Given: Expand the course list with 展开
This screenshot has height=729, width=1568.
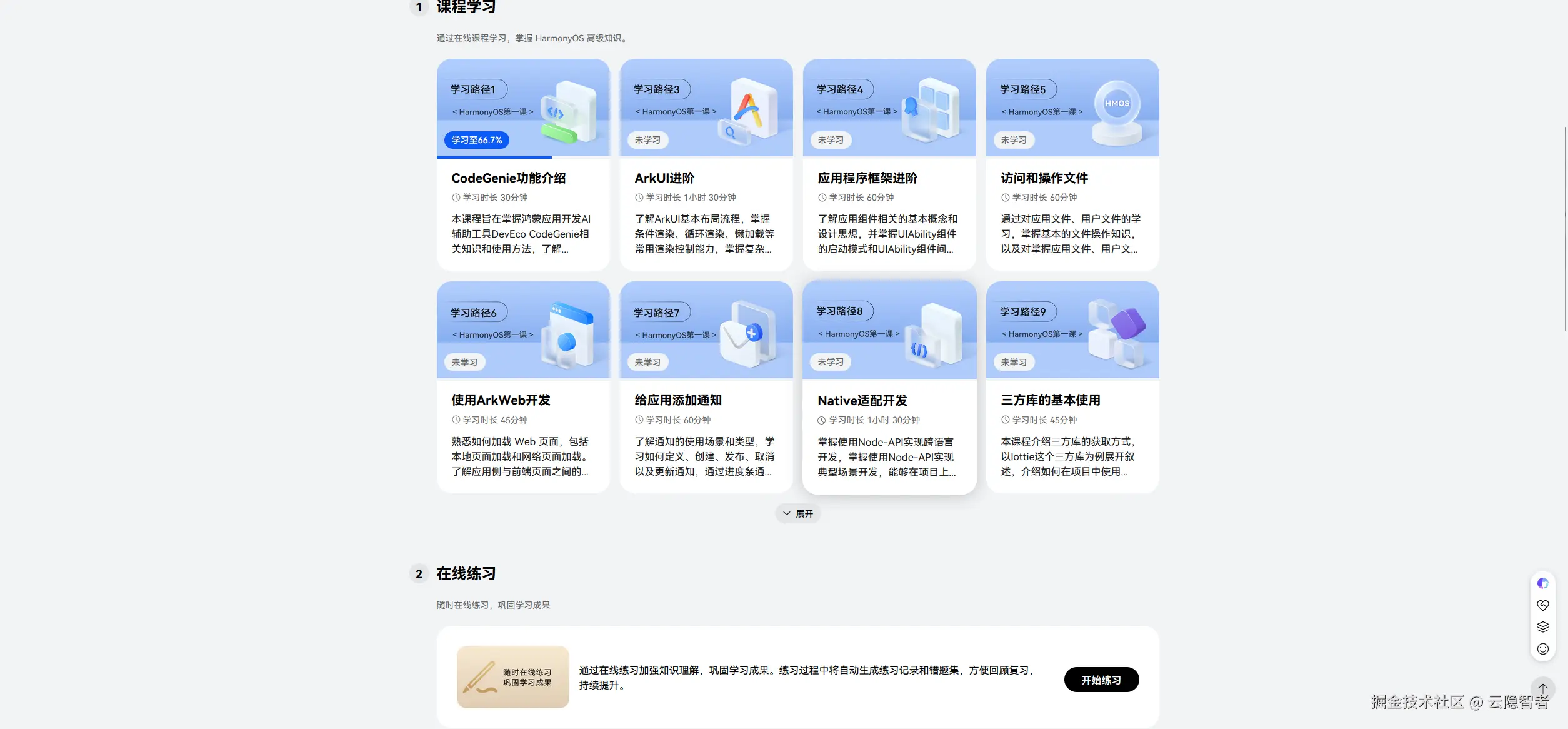Looking at the screenshot, I should [x=798, y=513].
